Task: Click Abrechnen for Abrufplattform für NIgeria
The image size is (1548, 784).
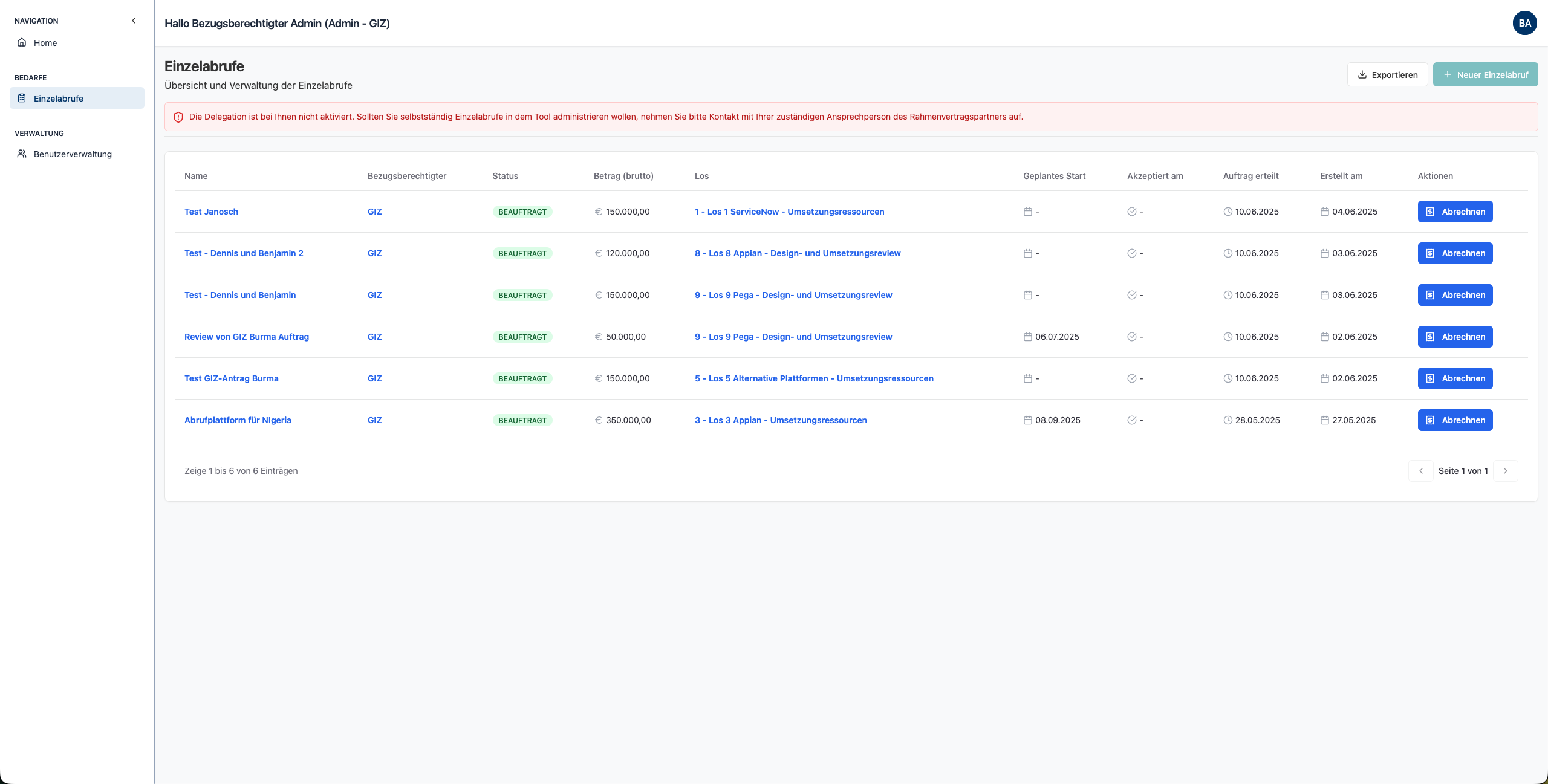Action: 1455,420
